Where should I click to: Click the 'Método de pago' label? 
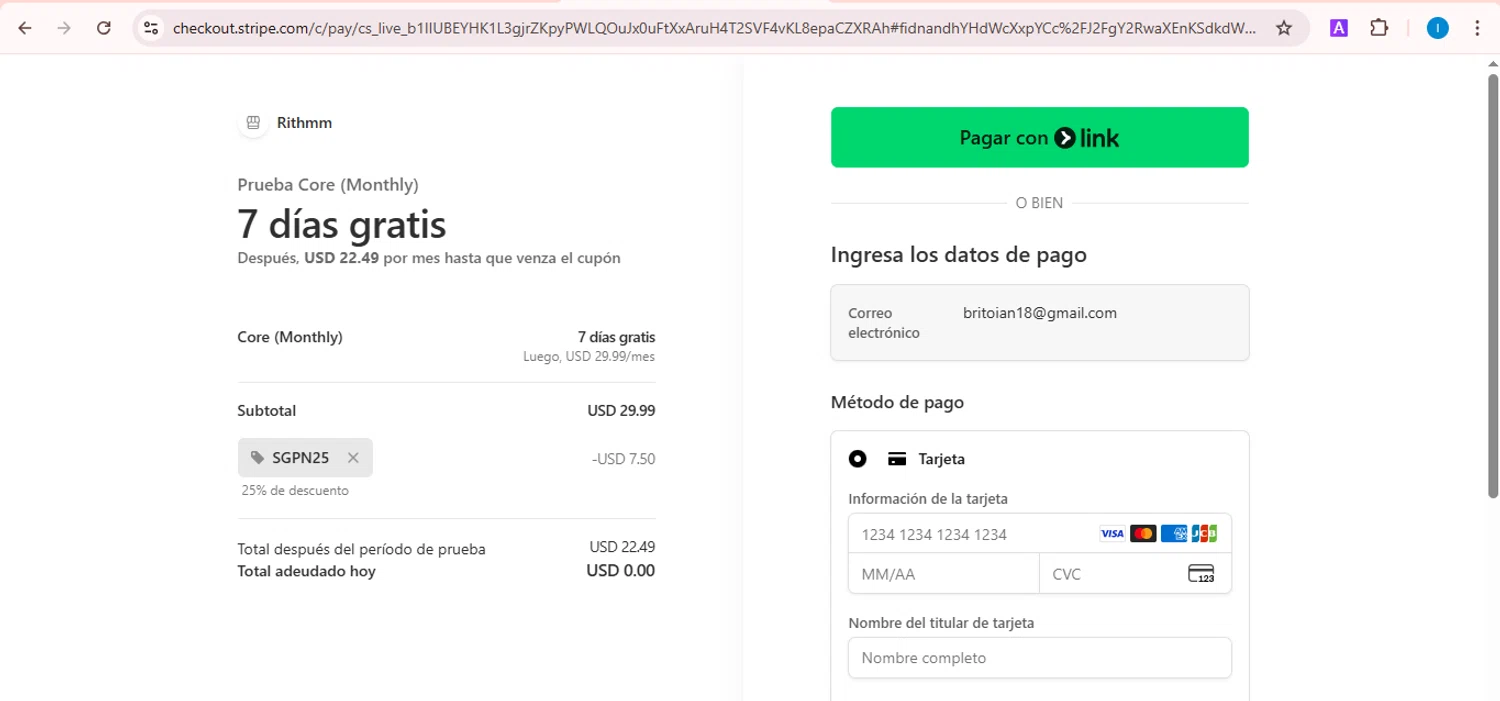click(897, 403)
